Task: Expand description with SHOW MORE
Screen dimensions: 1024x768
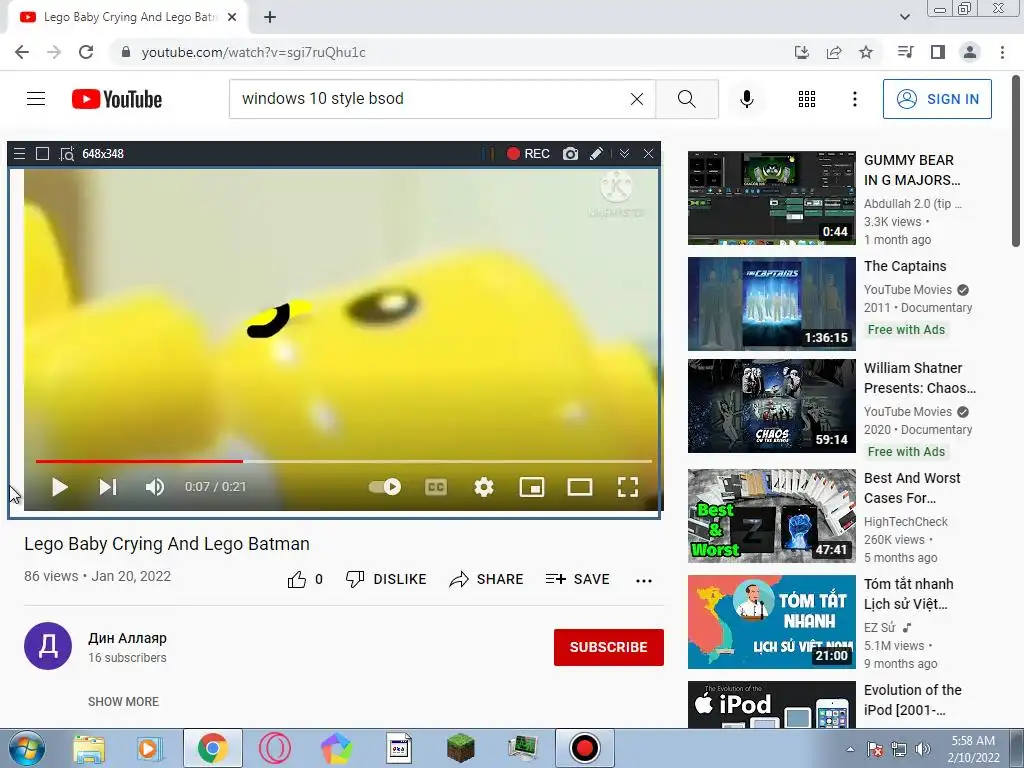Action: pos(123,701)
